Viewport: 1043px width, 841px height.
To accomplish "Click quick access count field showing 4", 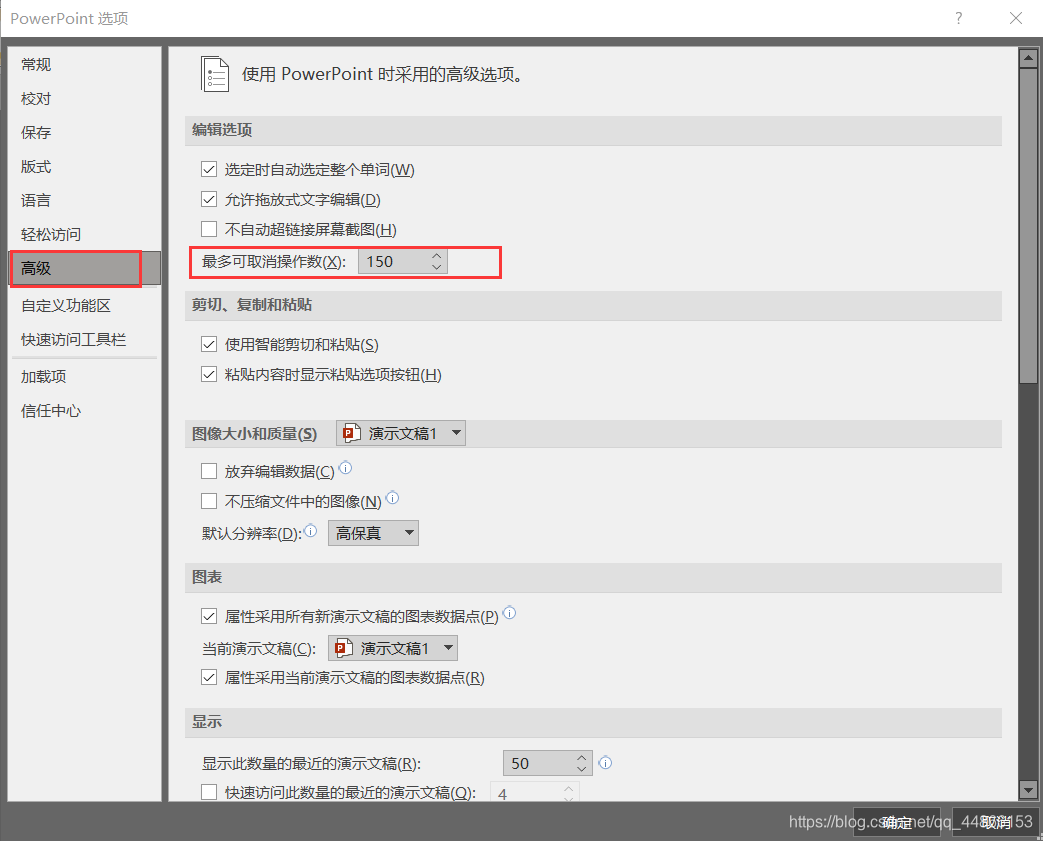I will pyautogui.click(x=525, y=793).
